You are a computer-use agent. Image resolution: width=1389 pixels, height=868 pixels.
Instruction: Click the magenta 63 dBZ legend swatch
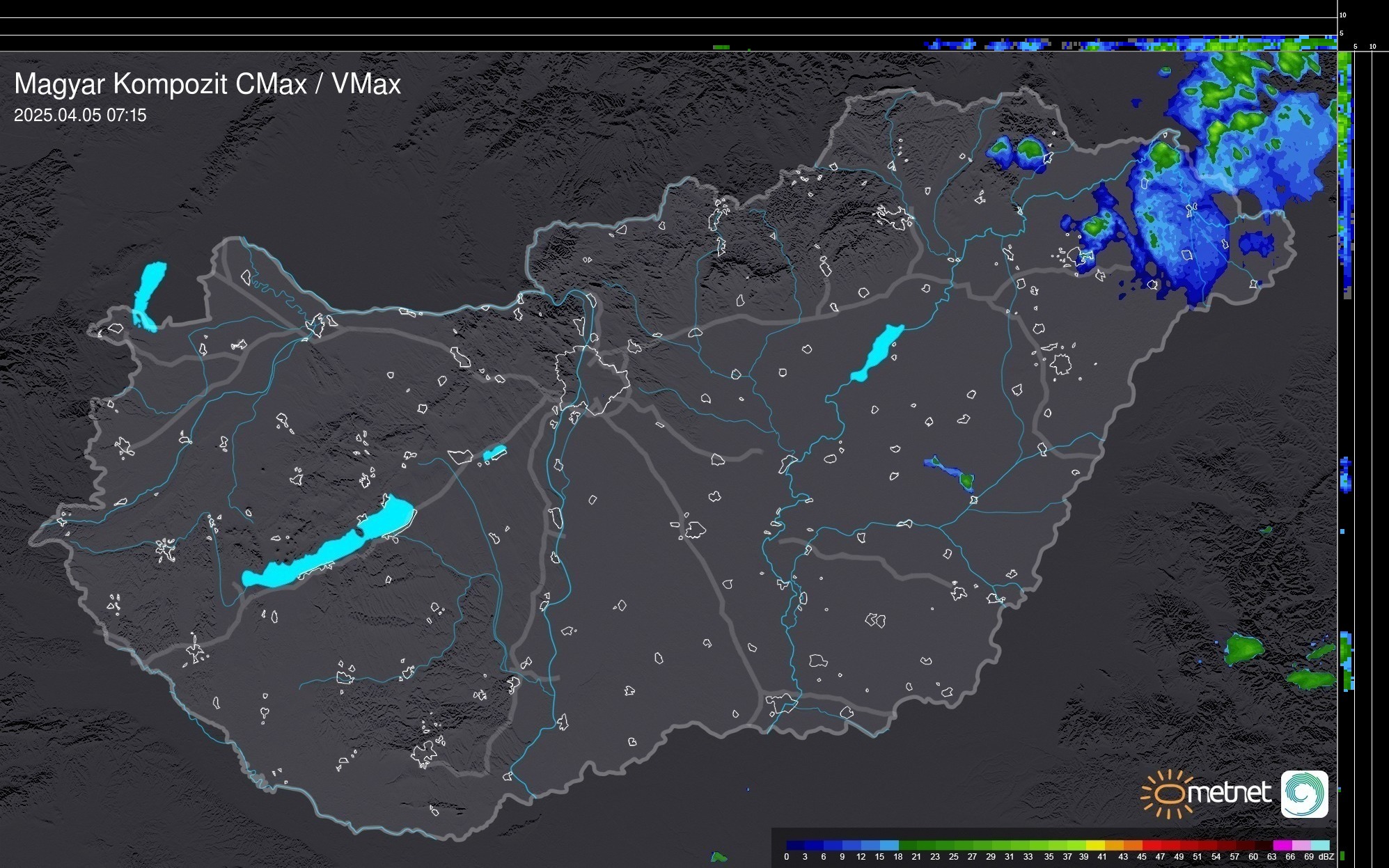[x=1281, y=845]
